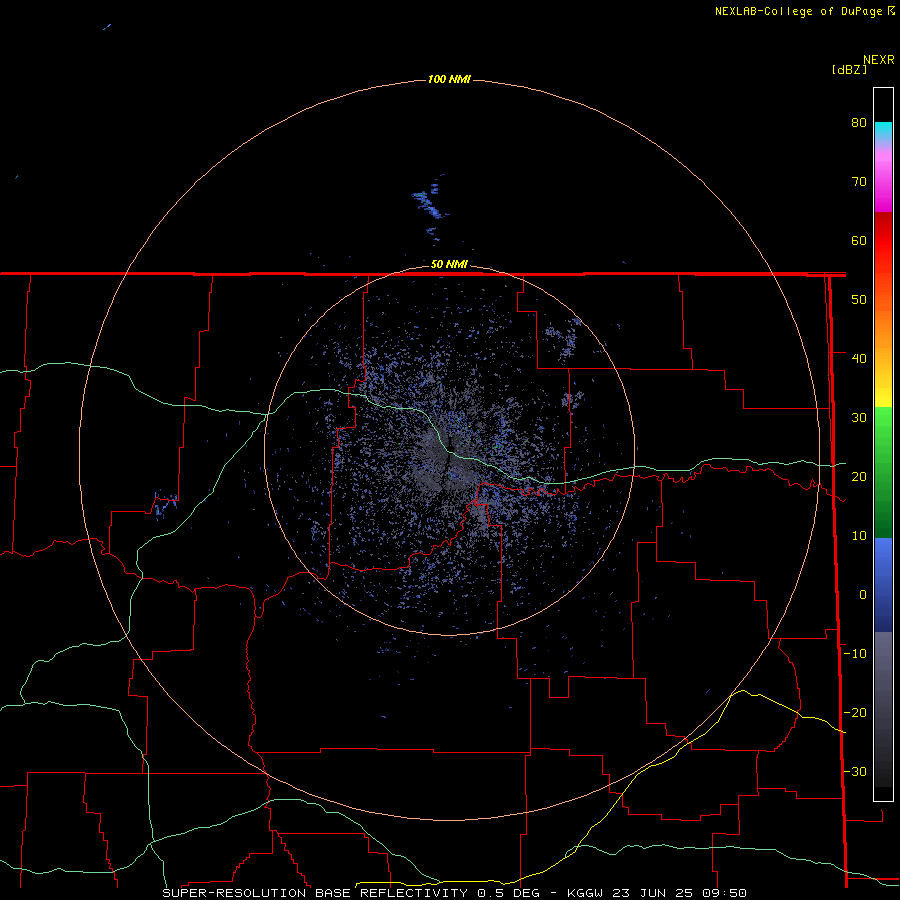
Task: Click the NEXR label above the color scale
Action: pos(879,60)
